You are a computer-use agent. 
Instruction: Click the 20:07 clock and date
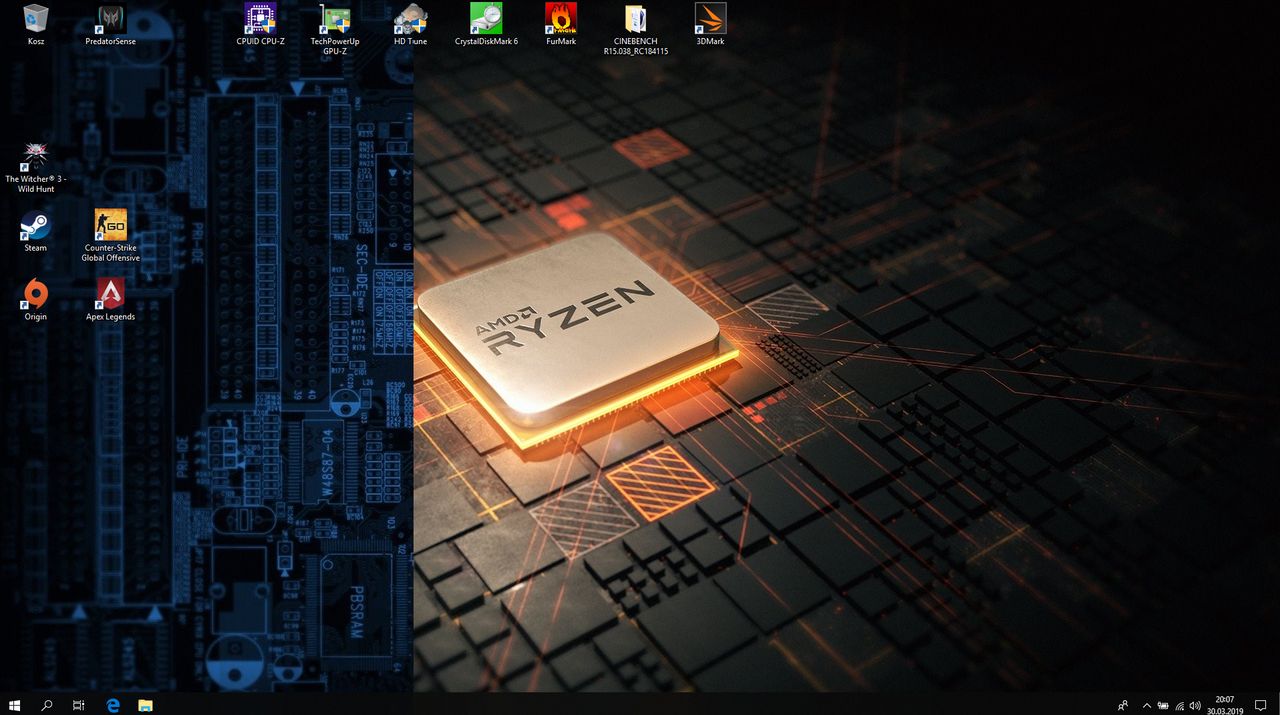pyautogui.click(x=1225, y=705)
